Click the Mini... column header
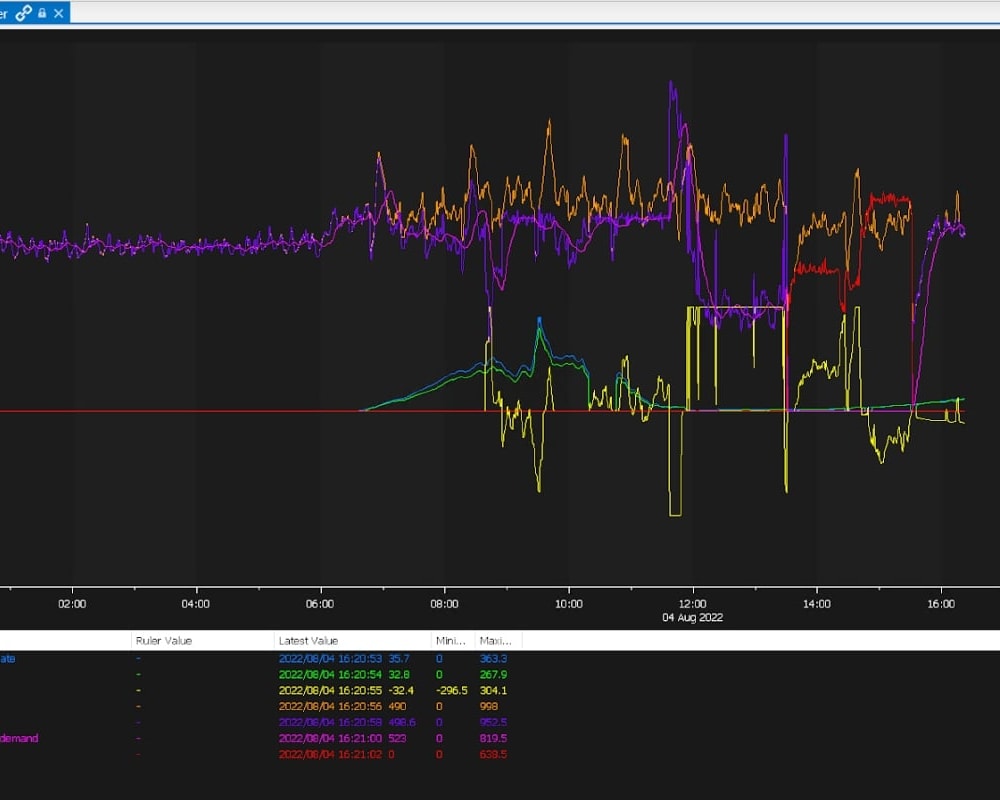1000x800 pixels. [453, 641]
